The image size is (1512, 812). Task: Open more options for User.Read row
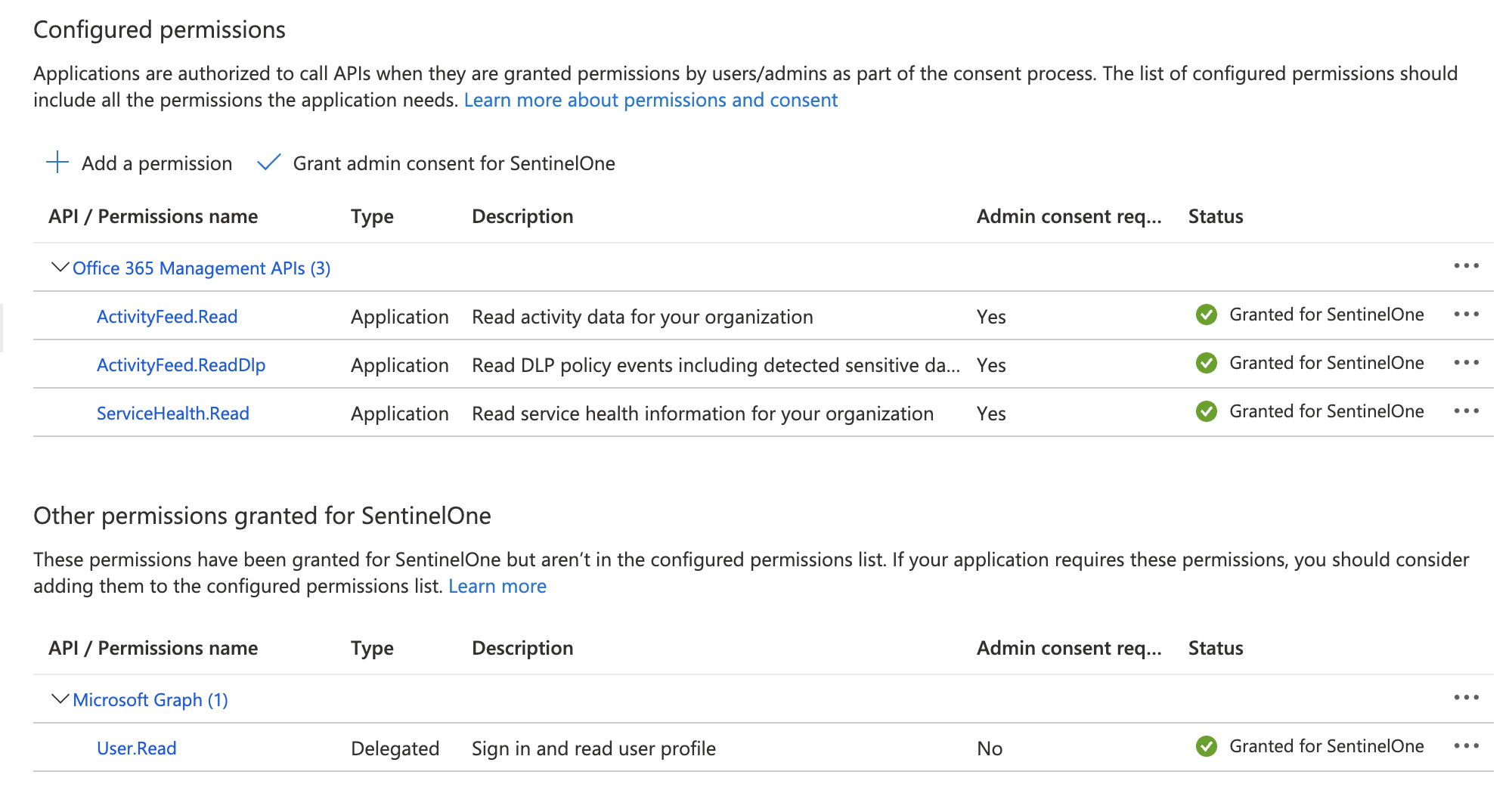click(1466, 746)
